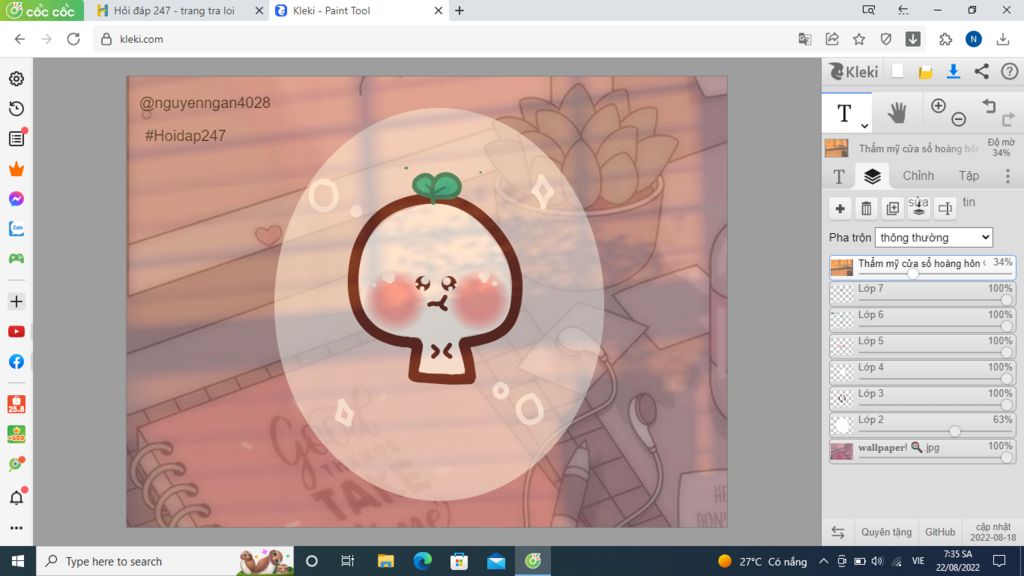Screen dimensions: 1024x576
Task: Open the Pha trộn blend mode dropdown
Action: (934, 238)
